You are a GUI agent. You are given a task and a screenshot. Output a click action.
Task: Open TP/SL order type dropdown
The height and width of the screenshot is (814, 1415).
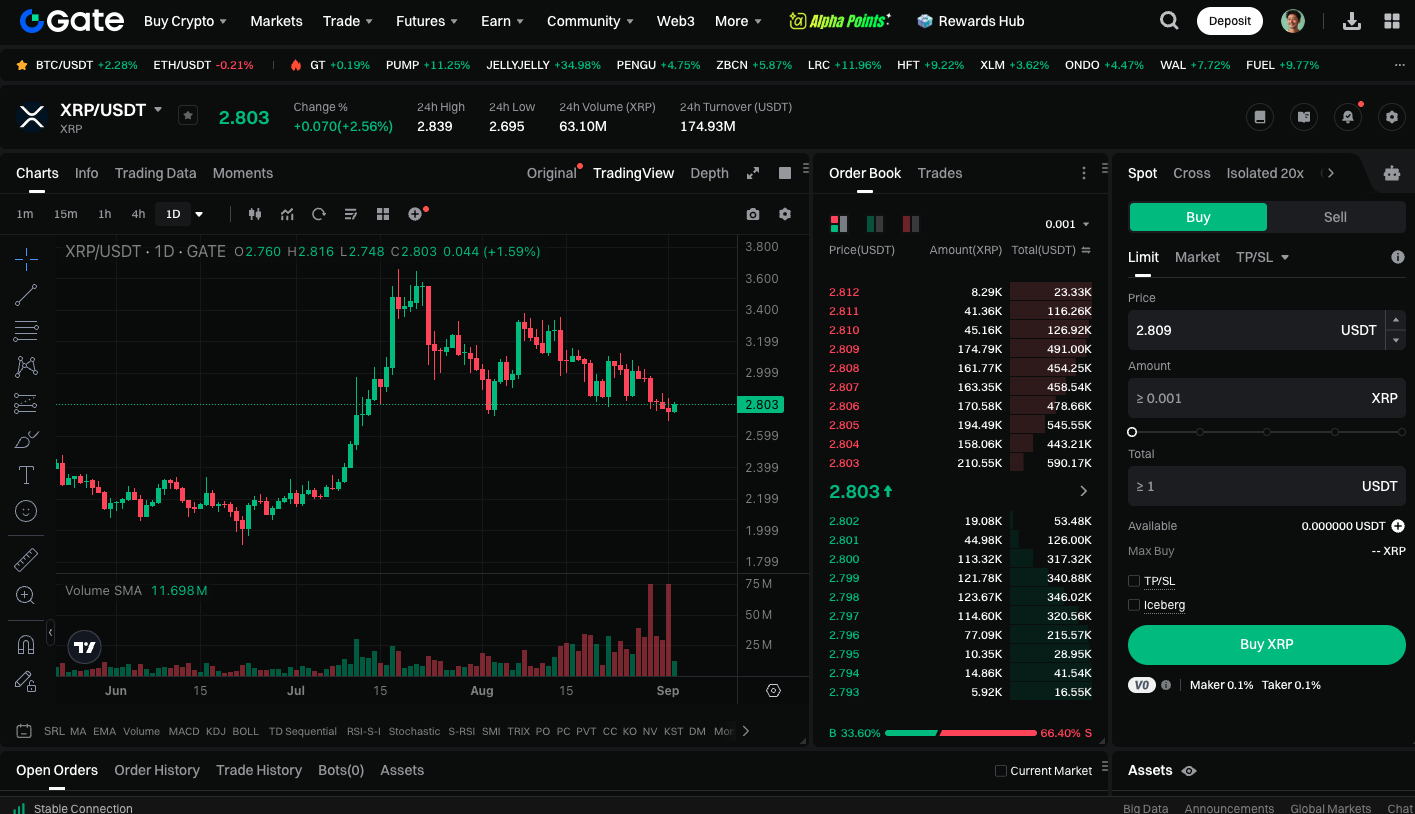point(1263,257)
